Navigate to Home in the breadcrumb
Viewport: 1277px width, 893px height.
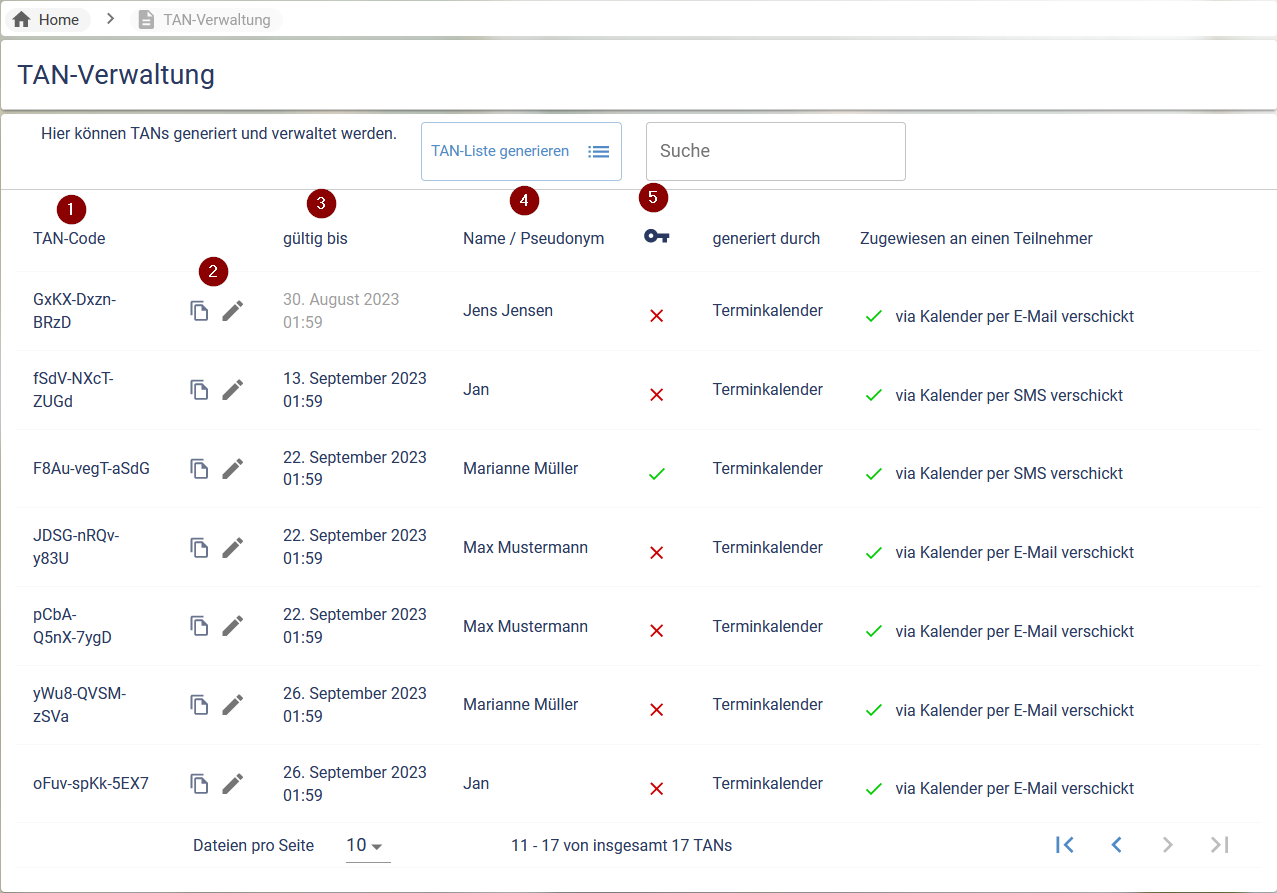point(47,20)
